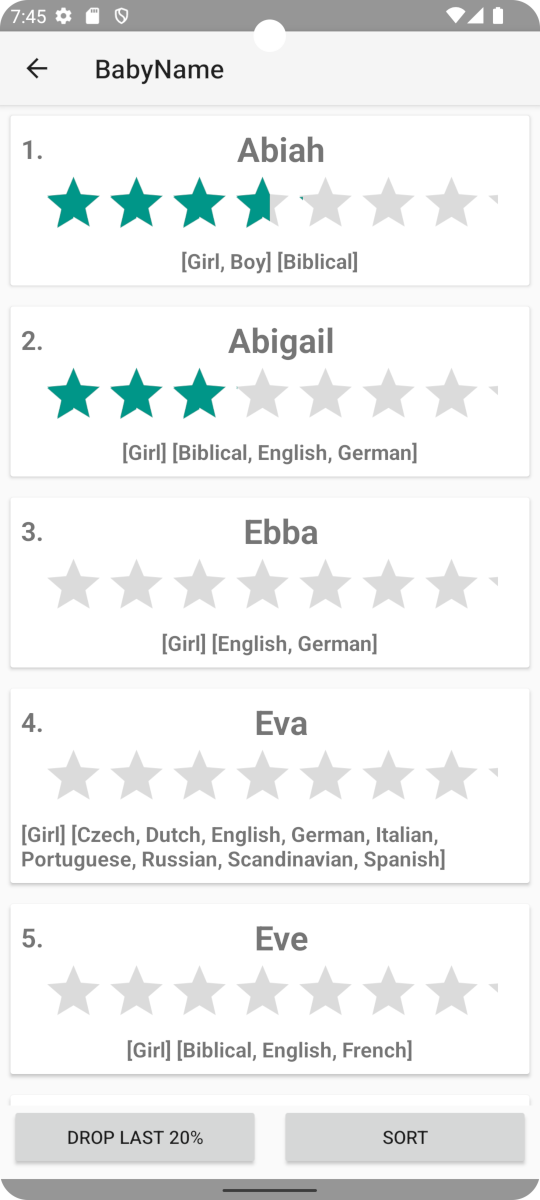Open the settings gear in status bar
This screenshot has width=540, height=1200.
[63, 15]
